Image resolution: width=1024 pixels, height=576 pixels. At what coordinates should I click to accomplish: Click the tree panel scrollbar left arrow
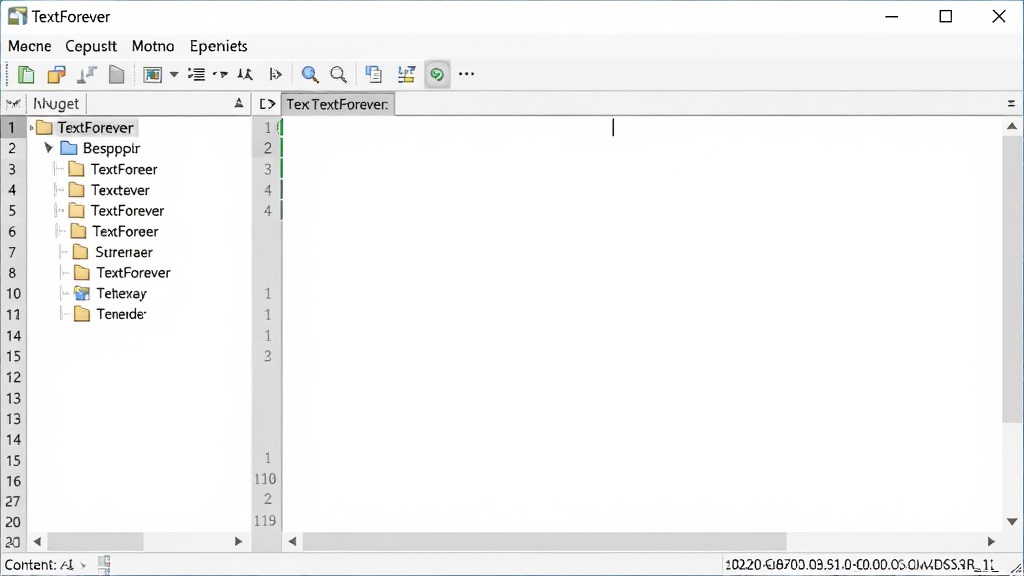coord(37,541)
